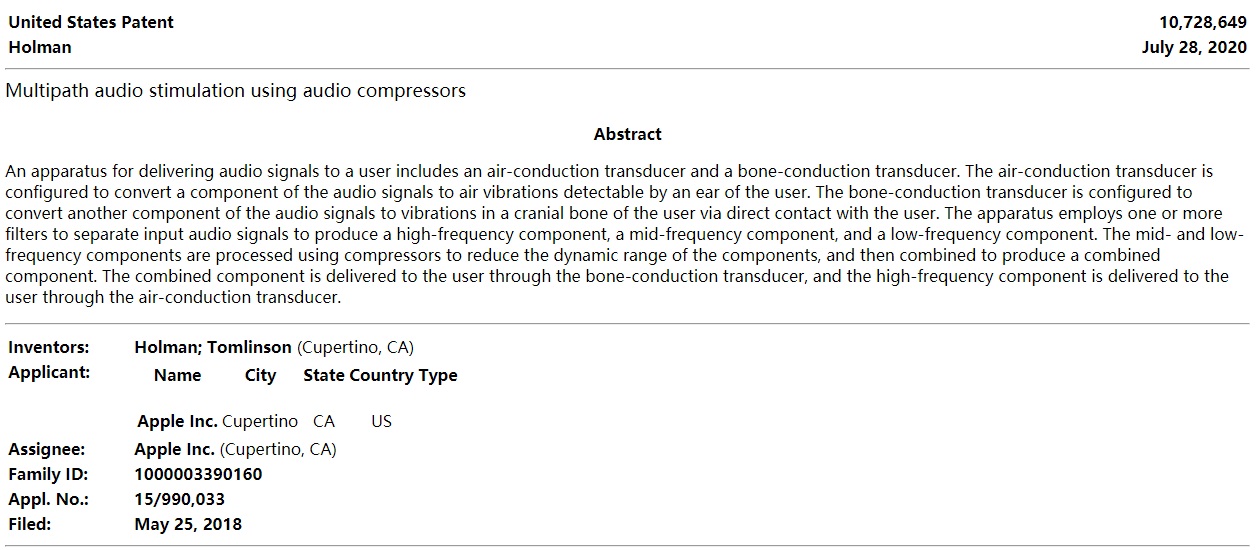Click the United States Patent header
The image size is (1257, 550).
click(x=91, y=22)
